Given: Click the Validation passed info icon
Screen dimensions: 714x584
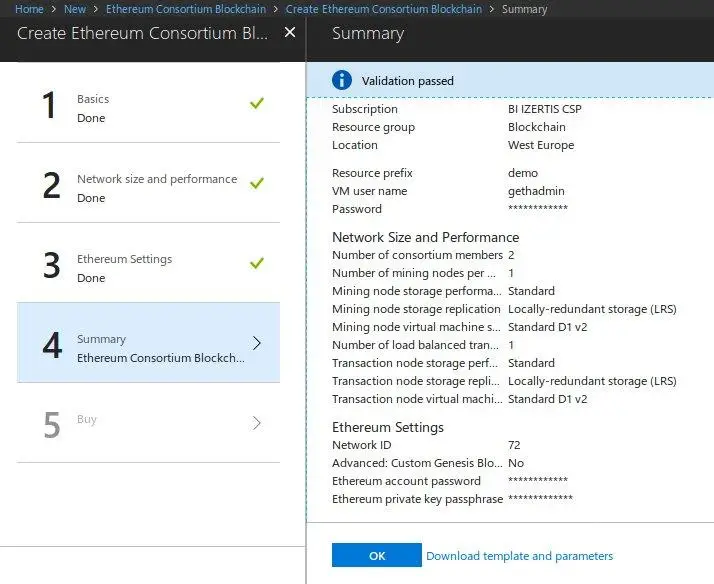Looking at the screenshot, I should pyautogui.click(x=342, y=80).
